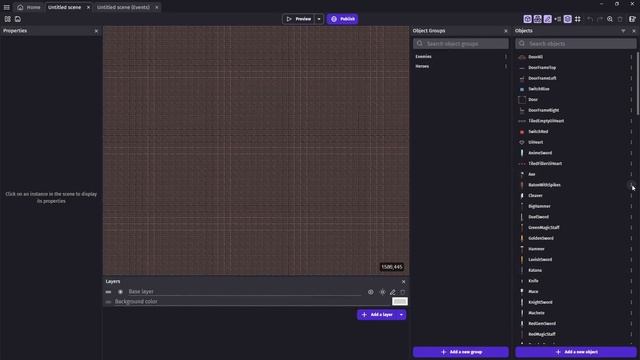The width and height of the screenshot is (640, 360).
Task: Add a new object
Action: (576, 352)
